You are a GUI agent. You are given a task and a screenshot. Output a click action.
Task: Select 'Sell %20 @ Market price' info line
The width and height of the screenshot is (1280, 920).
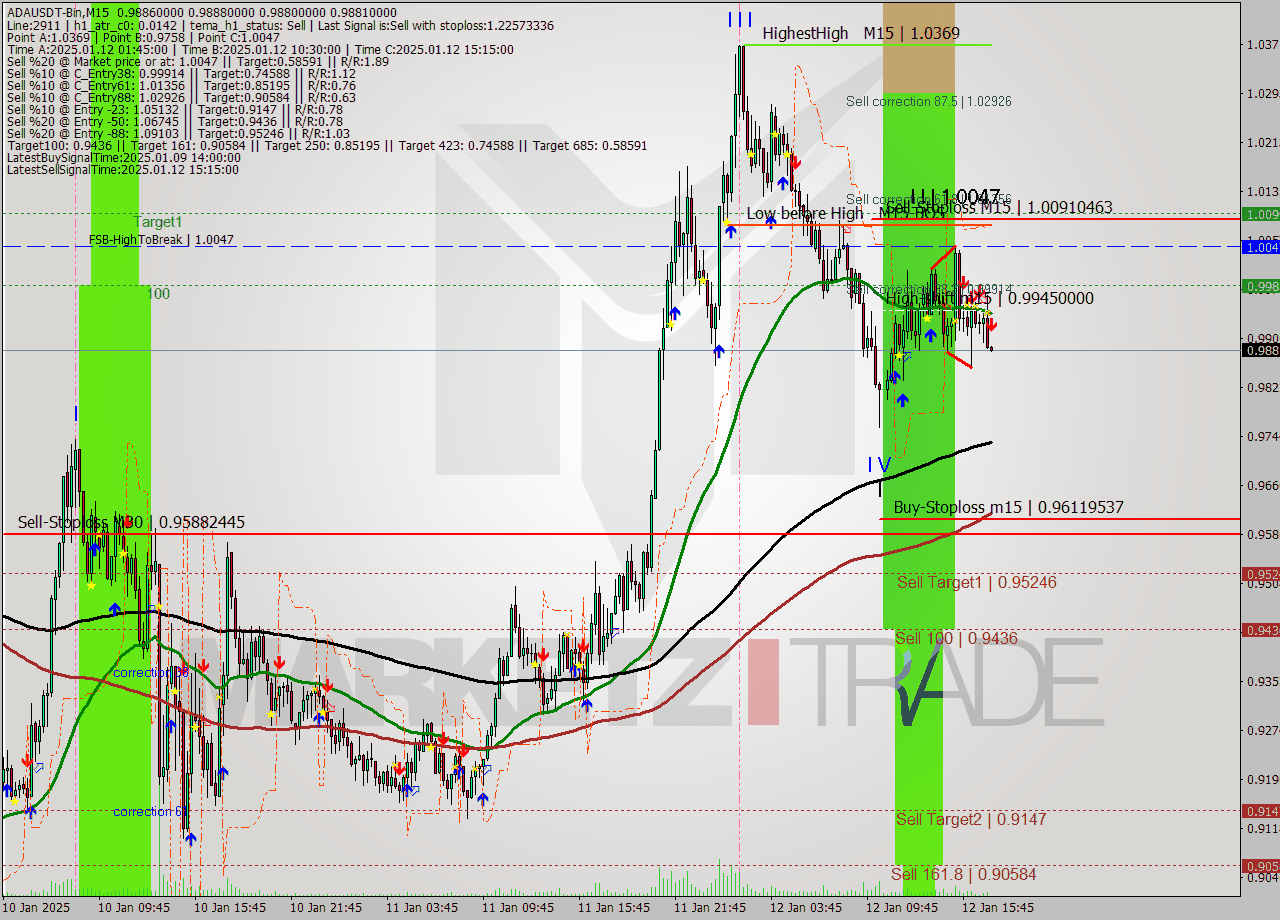(198, 62)
